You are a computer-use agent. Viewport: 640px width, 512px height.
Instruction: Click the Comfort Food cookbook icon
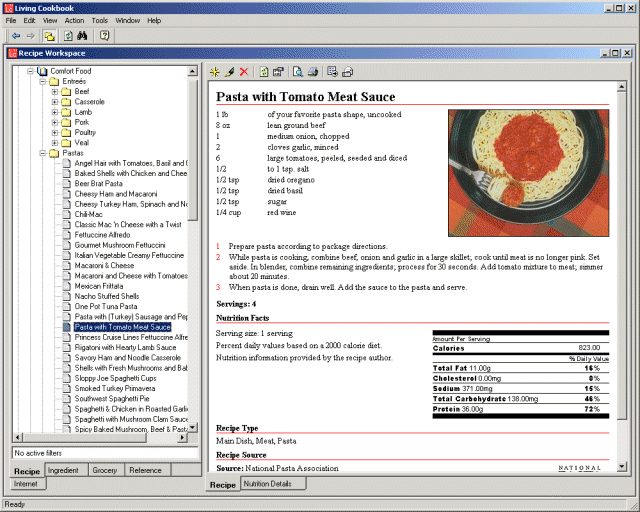[42, 71]
